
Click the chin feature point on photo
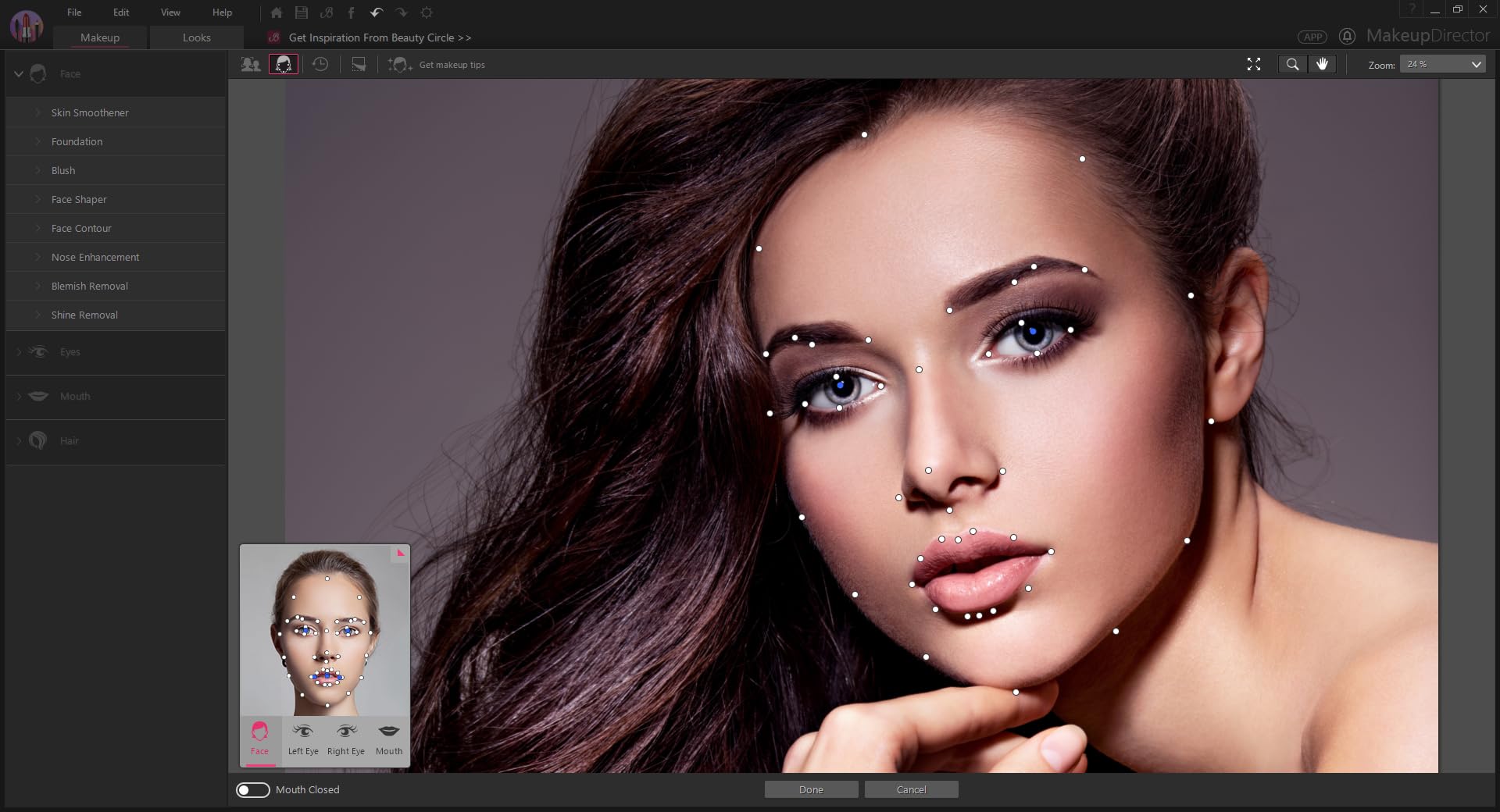coord(1016,692)
